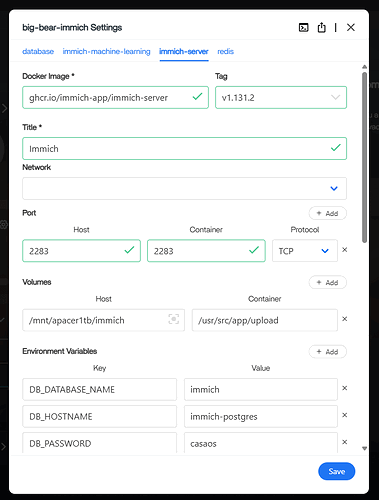
Task: Open the Tag v1.131.2 dropdown
Action: click(x=281, y=97)
